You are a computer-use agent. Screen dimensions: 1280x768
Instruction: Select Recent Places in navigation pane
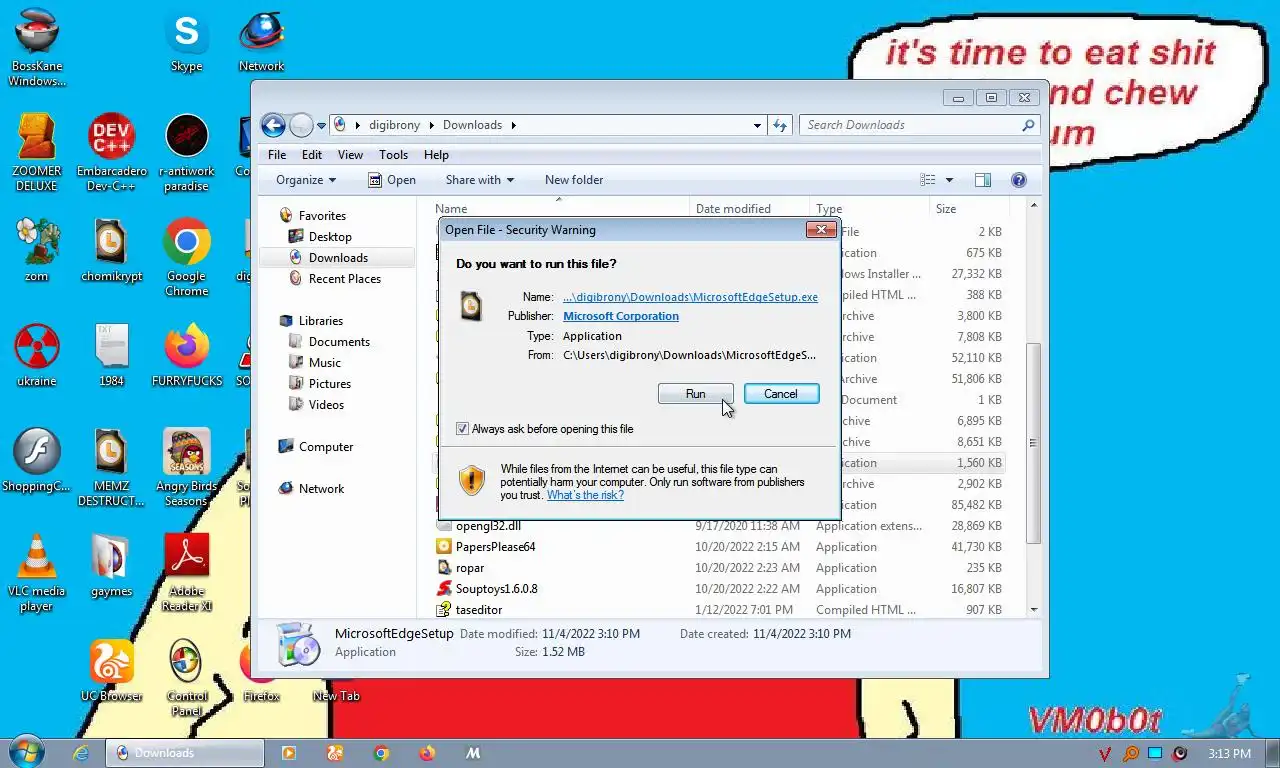pos(345,279)
